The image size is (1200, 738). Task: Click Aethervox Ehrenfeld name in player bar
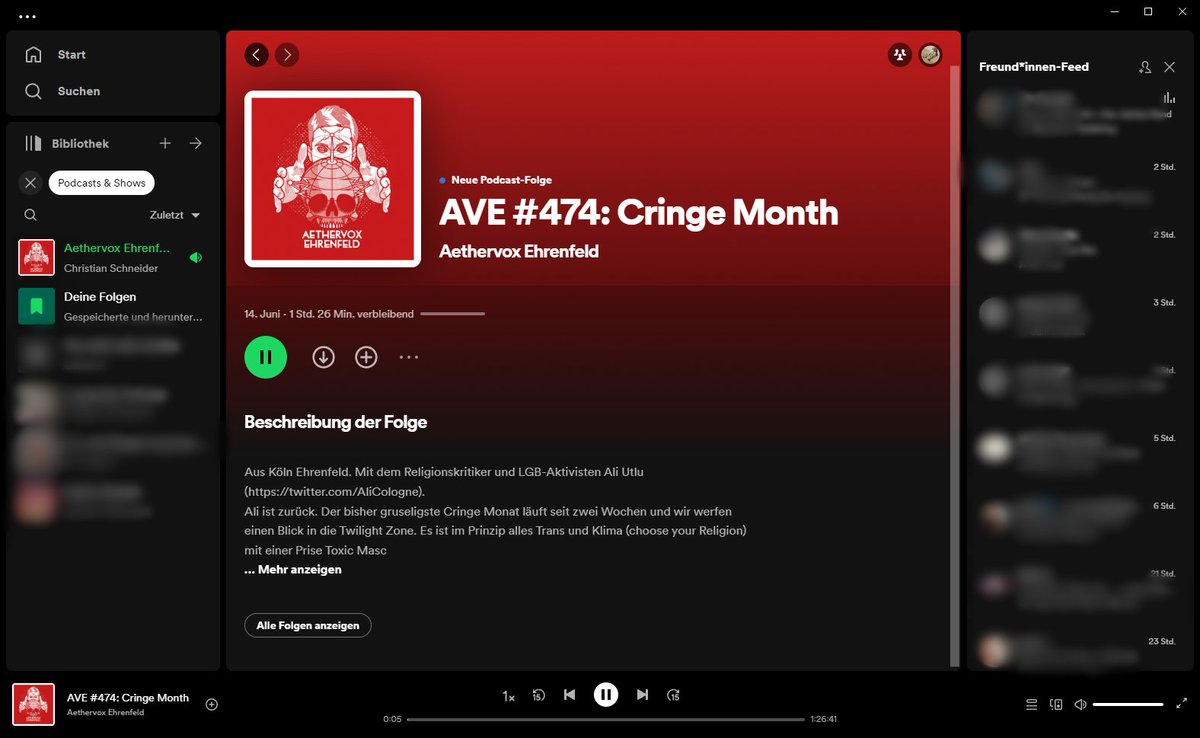[105, 713]
